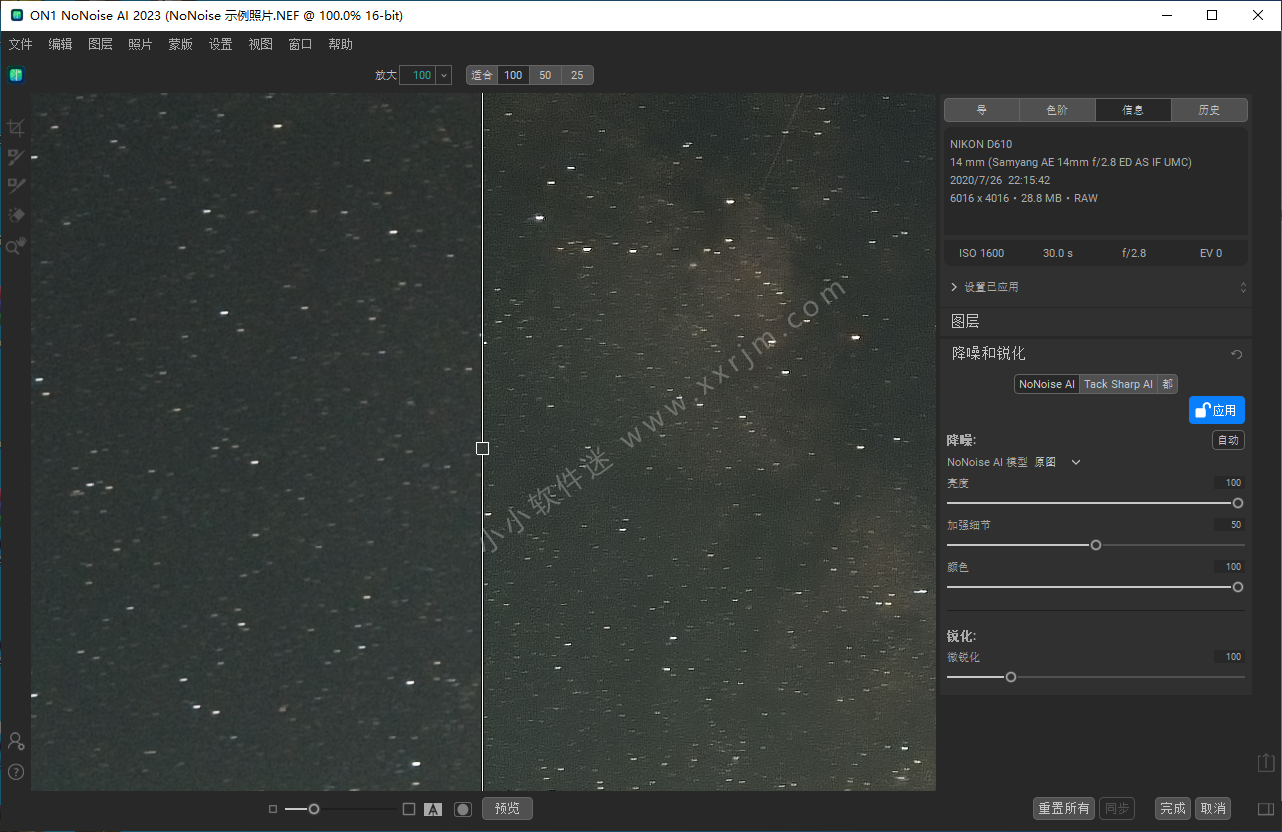Open the 蒙版 menu
The image size is (1282, 832).
[x=180, y=44]
